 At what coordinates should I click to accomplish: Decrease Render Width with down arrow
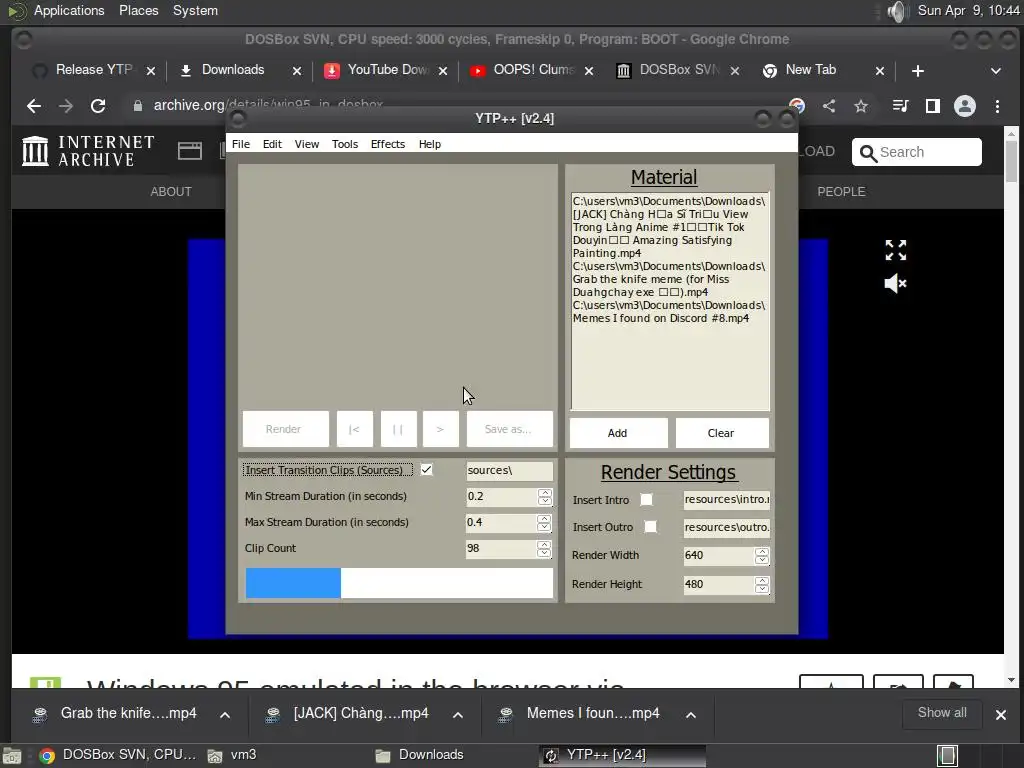pos(761,560)
